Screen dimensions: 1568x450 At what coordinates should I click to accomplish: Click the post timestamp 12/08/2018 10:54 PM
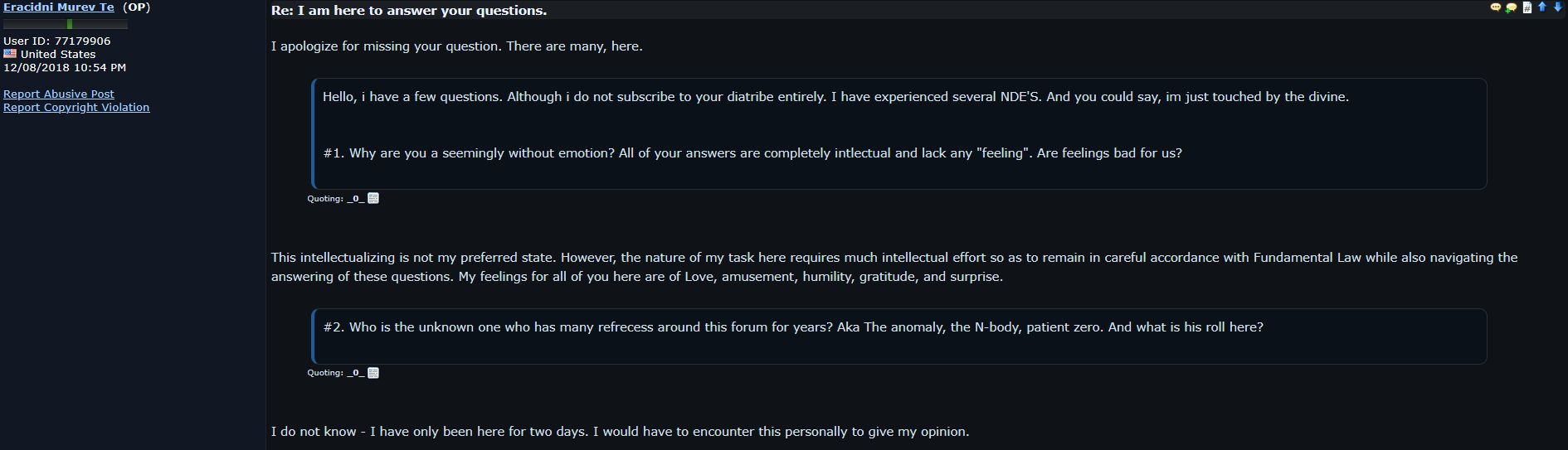(x=65, y=68)
